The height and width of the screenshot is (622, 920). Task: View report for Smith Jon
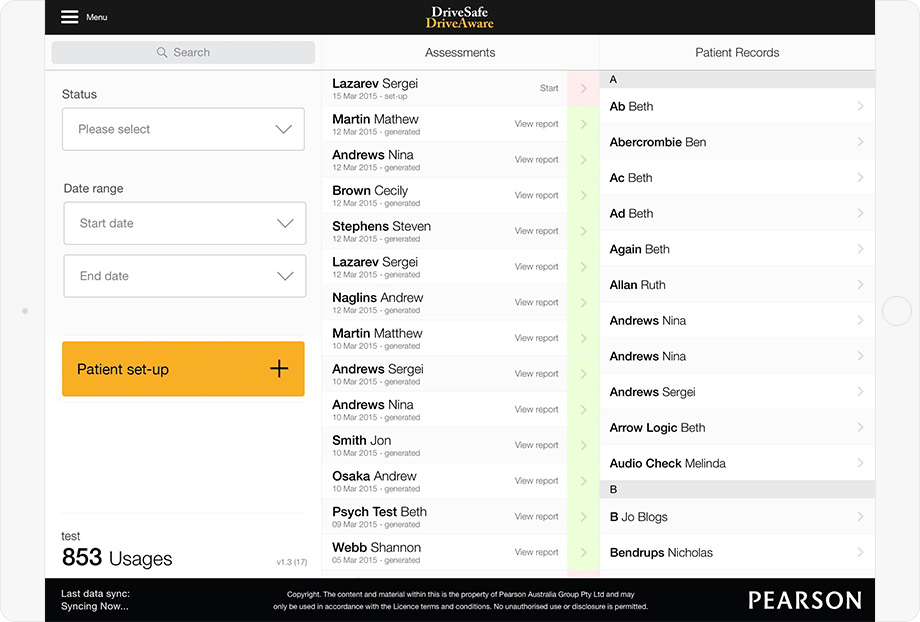click(x=536, y=445)
